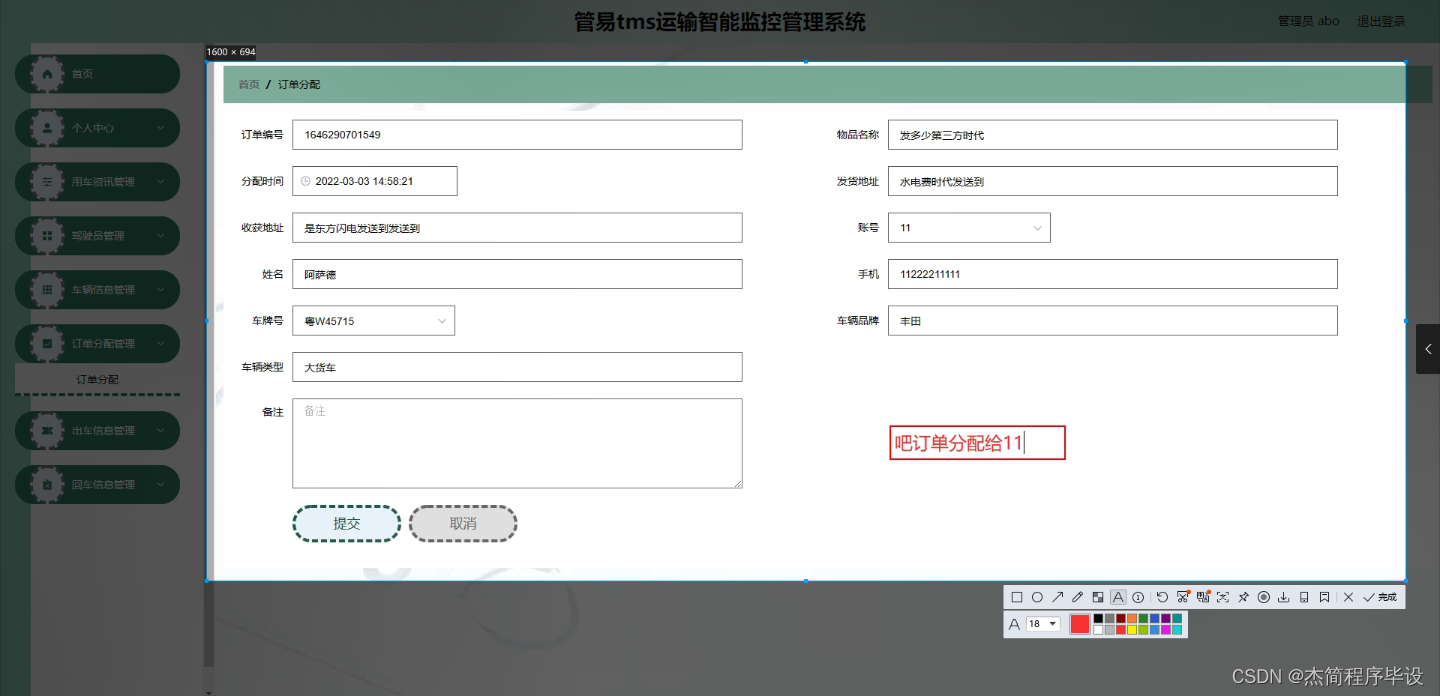This screenshot has height=696, width=1440.
Task: Open the font size 18 dropdown
Action: 1043,624
